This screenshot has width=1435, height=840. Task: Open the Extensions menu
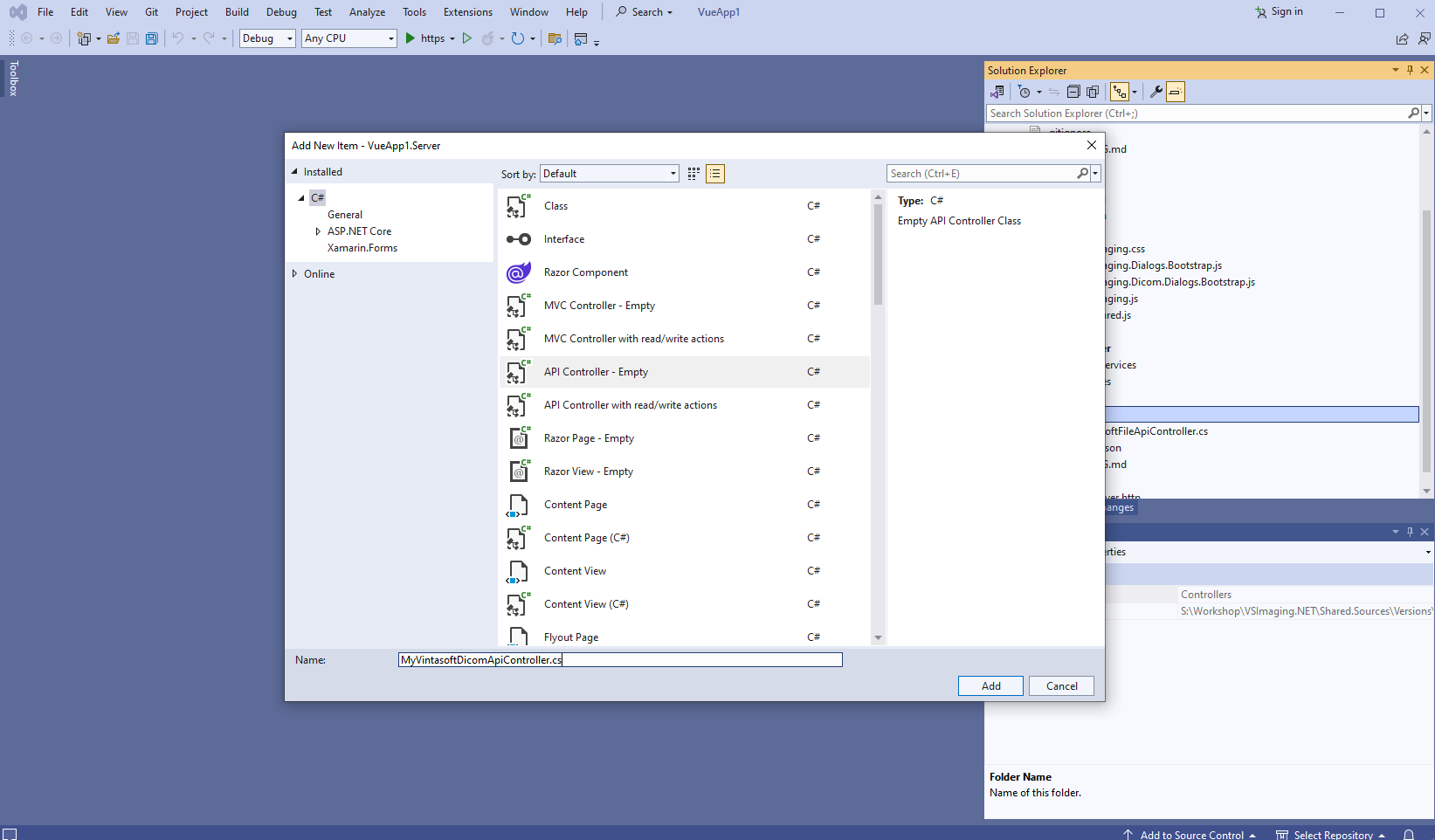(467, 12)
